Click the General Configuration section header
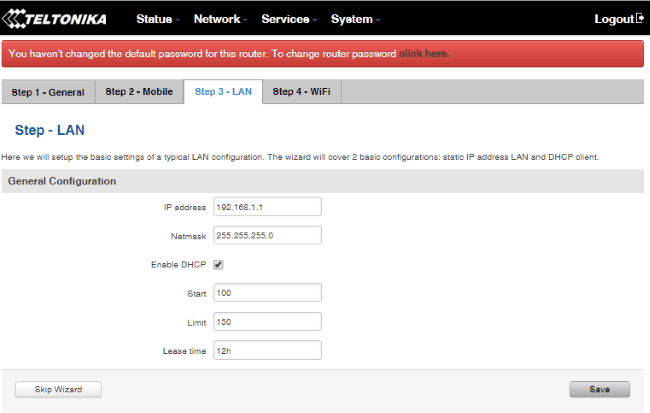This screenshot has height=413, width=650. pyautogui.click(x=62, y=181)
